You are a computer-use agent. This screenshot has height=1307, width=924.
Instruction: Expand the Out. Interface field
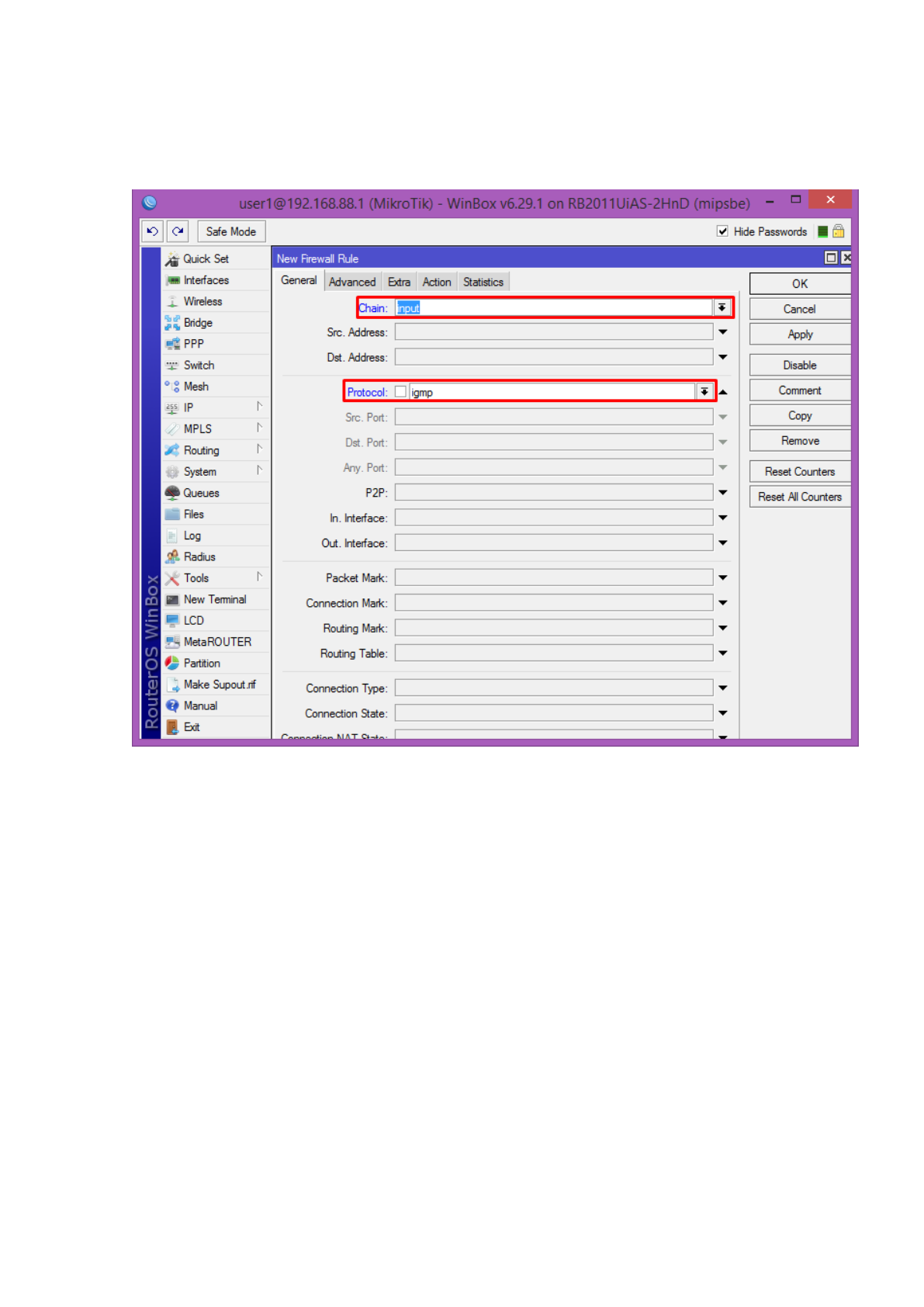coord(723,543)
